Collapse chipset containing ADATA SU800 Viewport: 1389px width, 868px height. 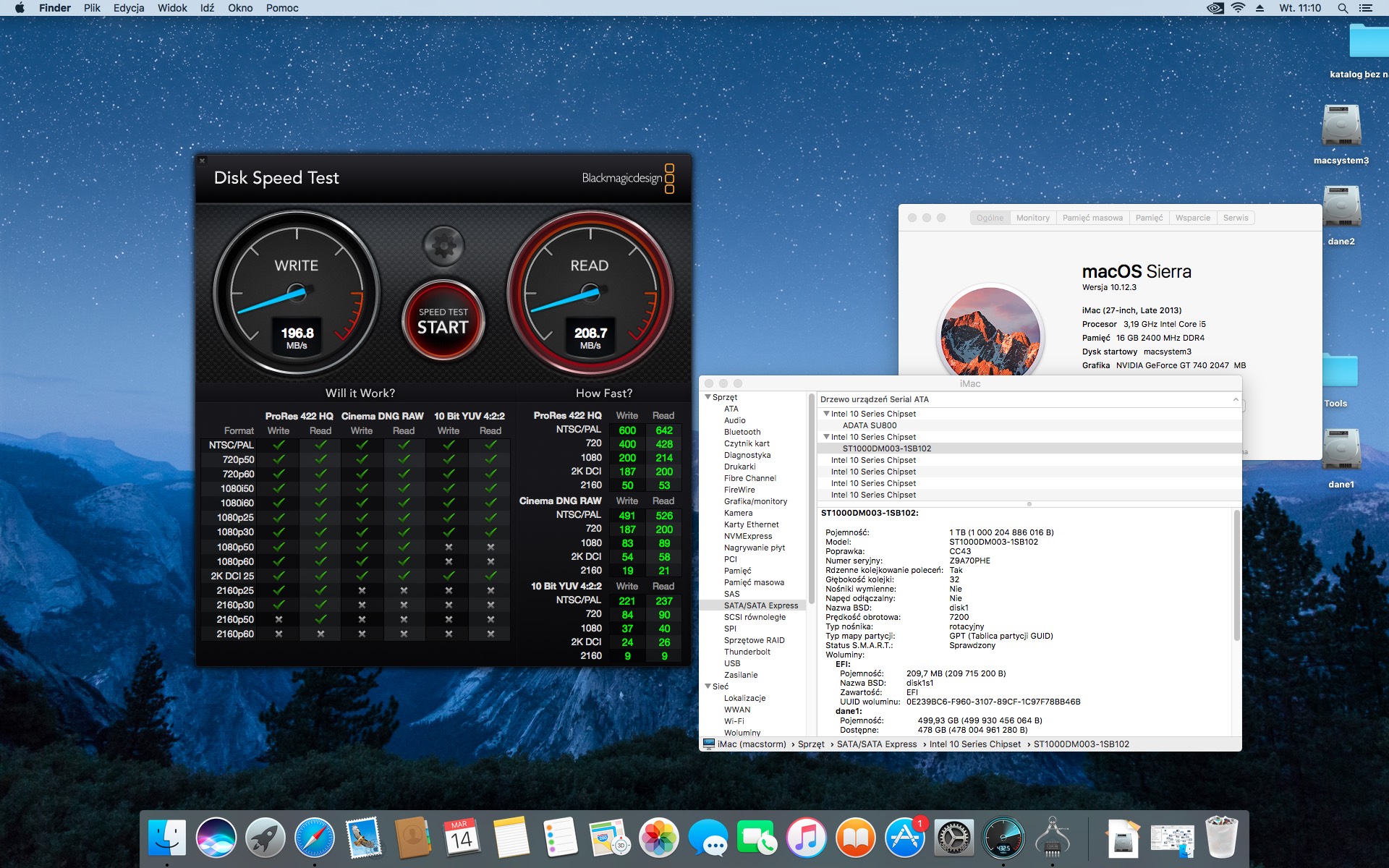(x=826, y=414)
